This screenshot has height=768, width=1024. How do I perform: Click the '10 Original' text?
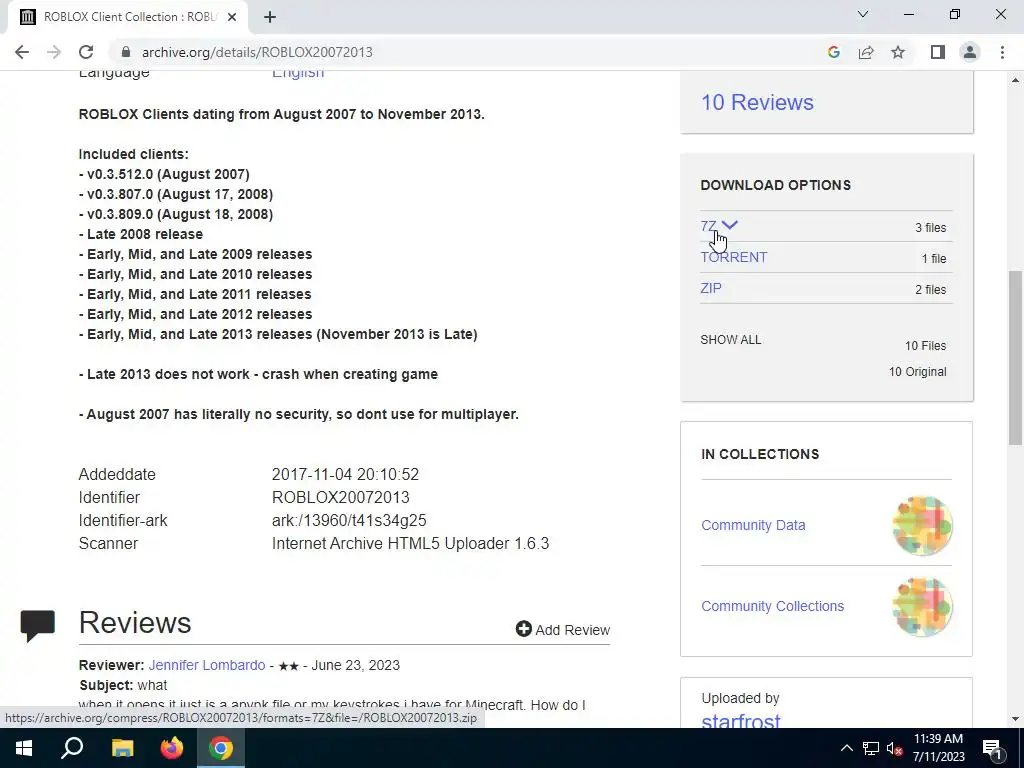(917, 372)
